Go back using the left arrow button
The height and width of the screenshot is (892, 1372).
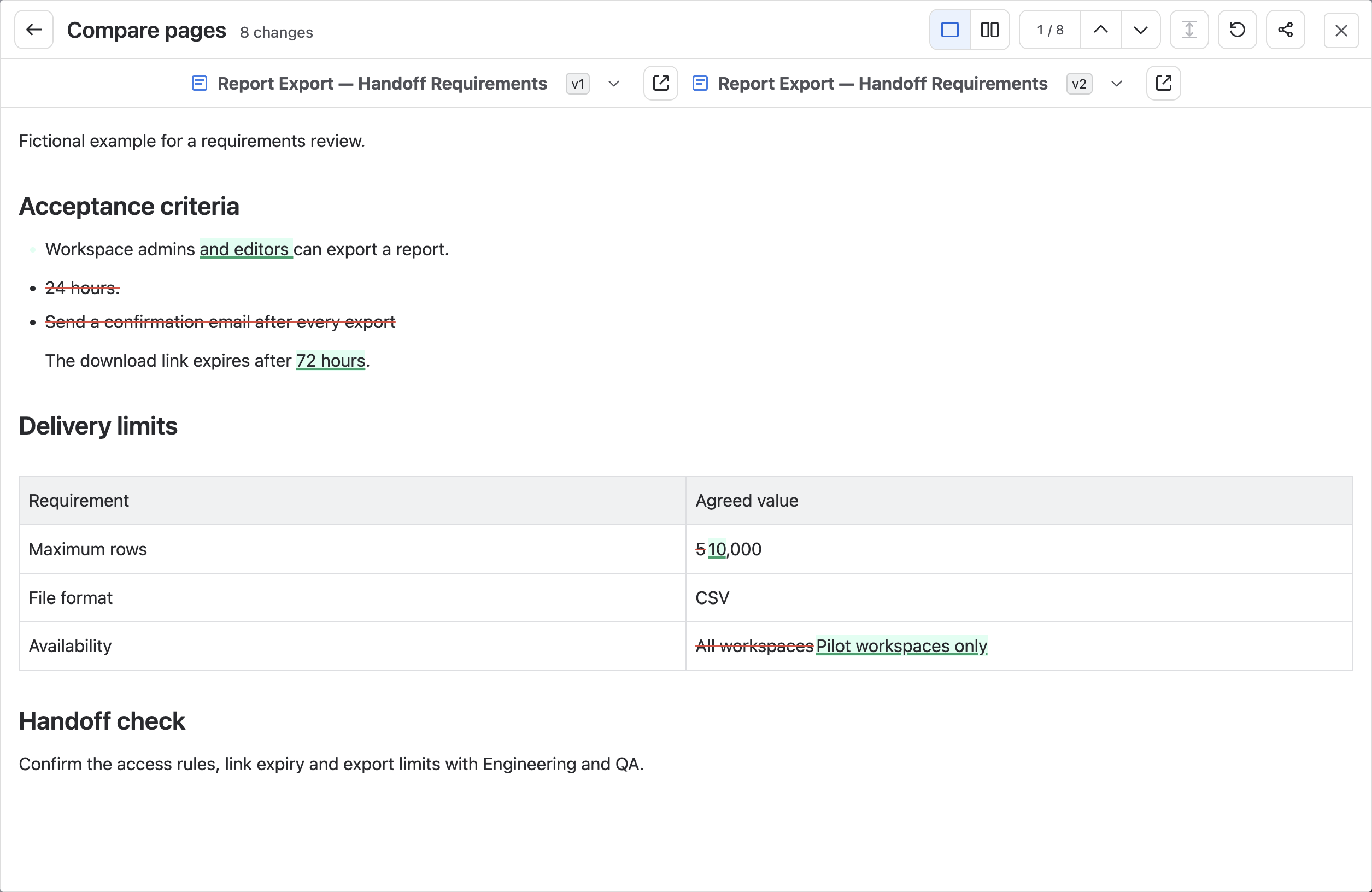34,30
